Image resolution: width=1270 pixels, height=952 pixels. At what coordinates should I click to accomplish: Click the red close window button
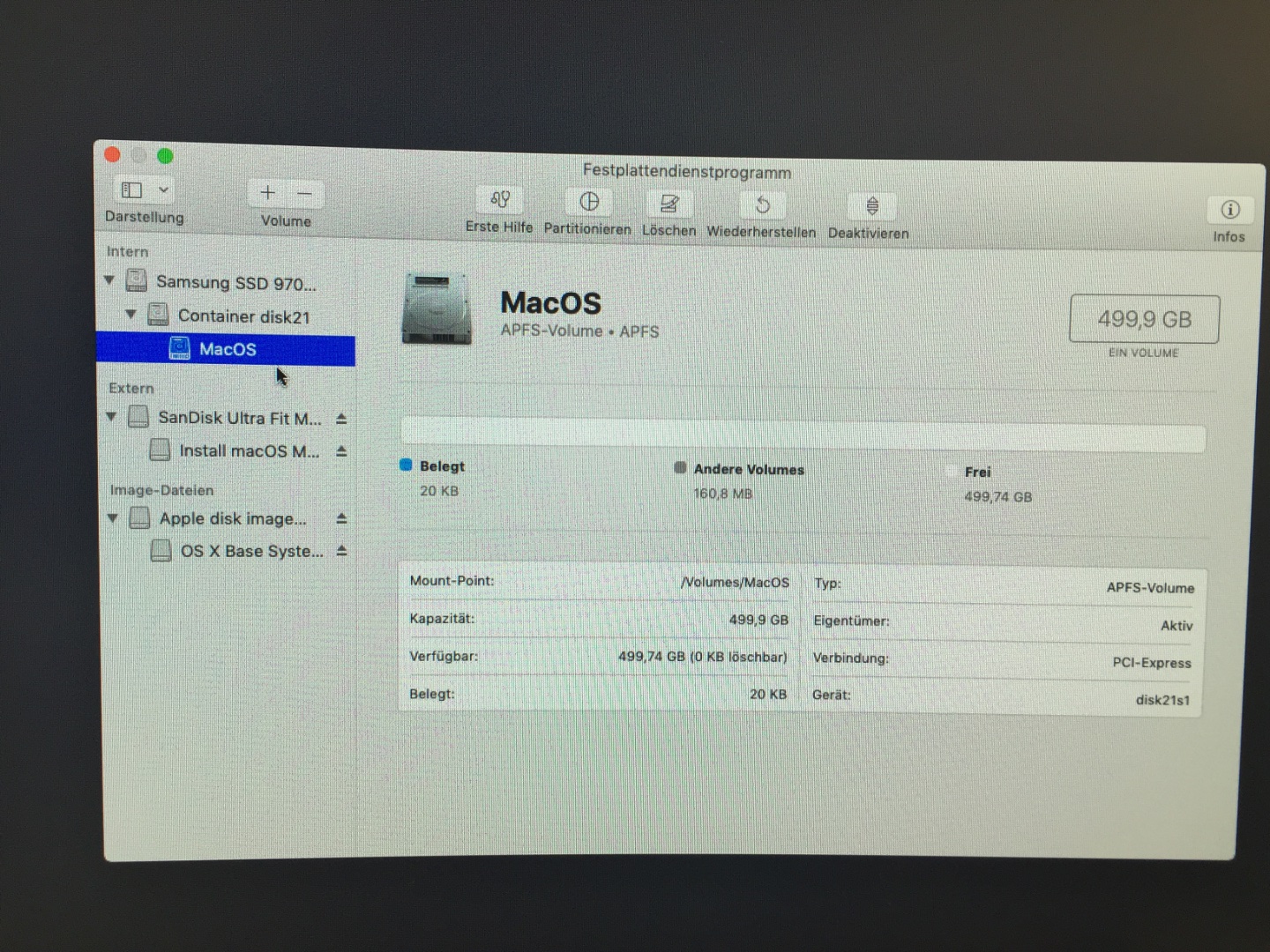(x=112, y=155)
